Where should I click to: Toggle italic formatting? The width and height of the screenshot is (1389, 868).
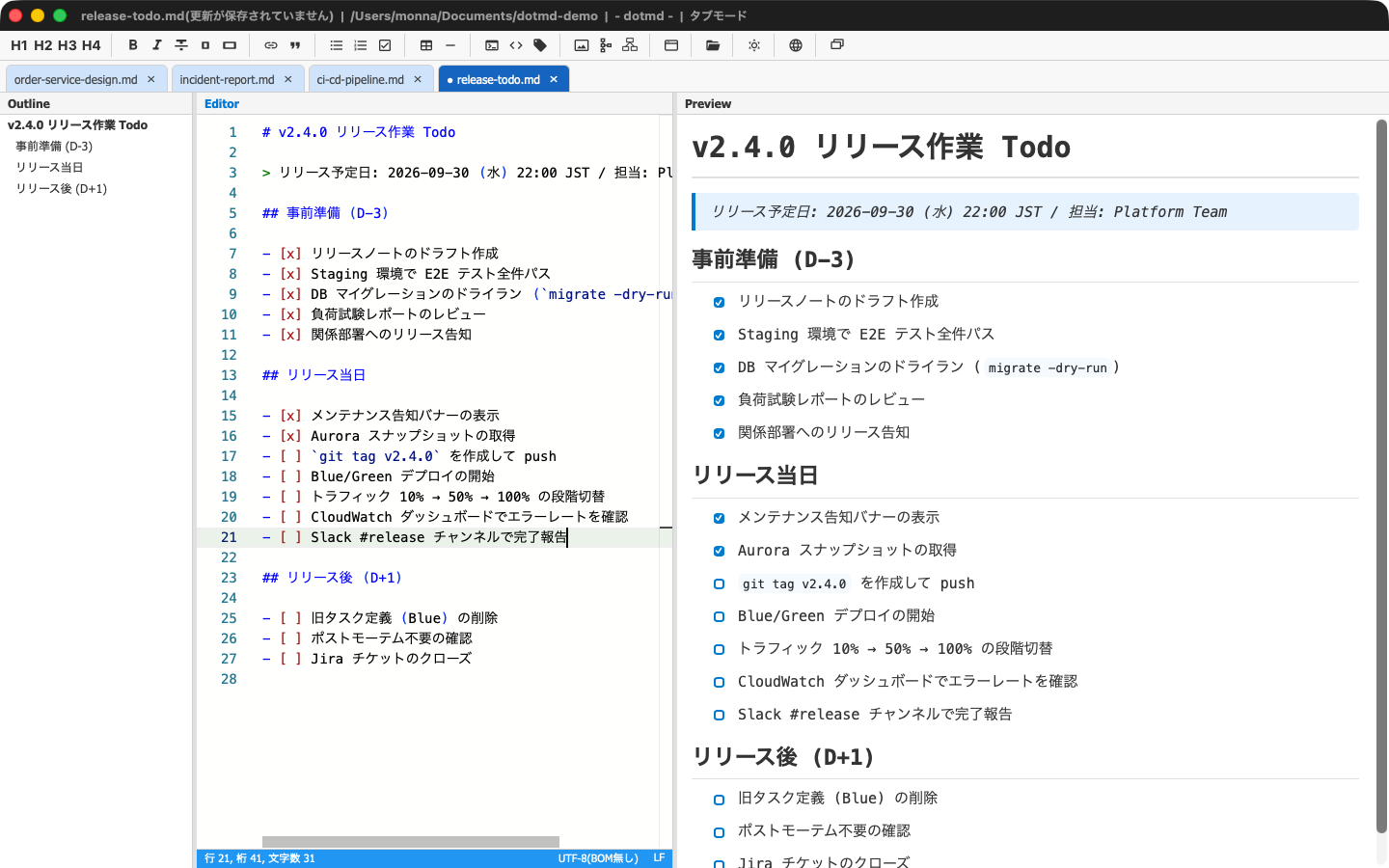(x=157, y=45)
